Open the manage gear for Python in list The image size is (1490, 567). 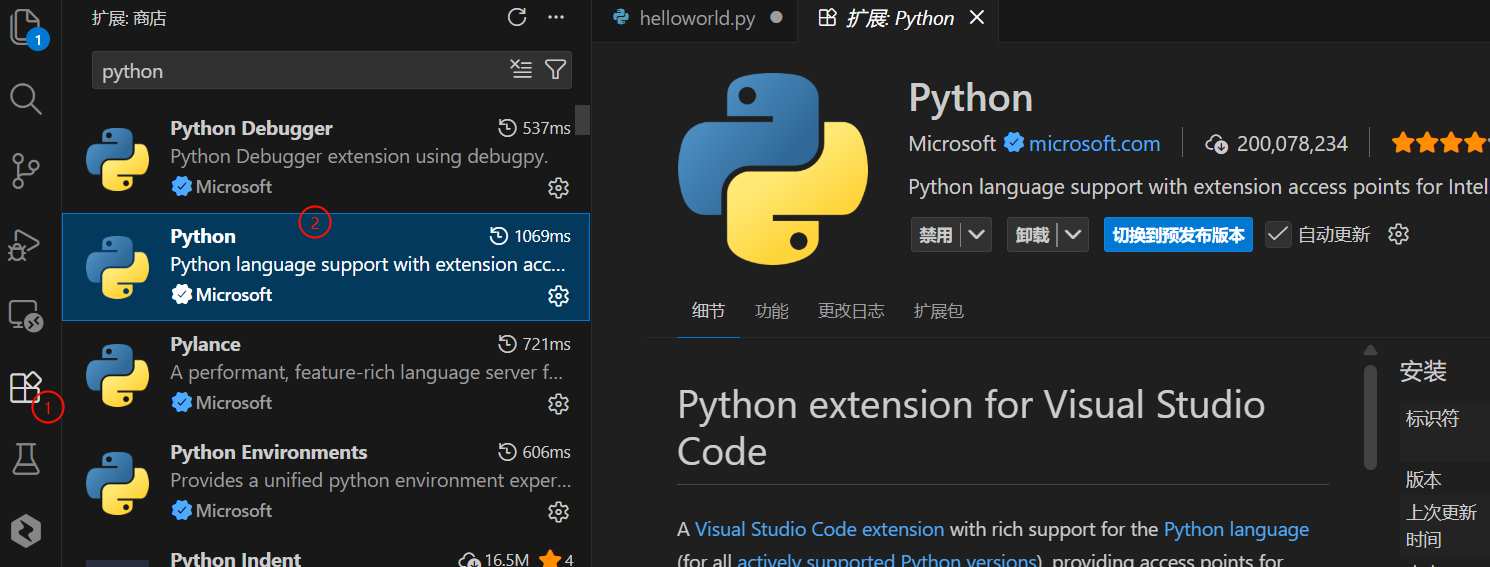click(x=559, y=295)
